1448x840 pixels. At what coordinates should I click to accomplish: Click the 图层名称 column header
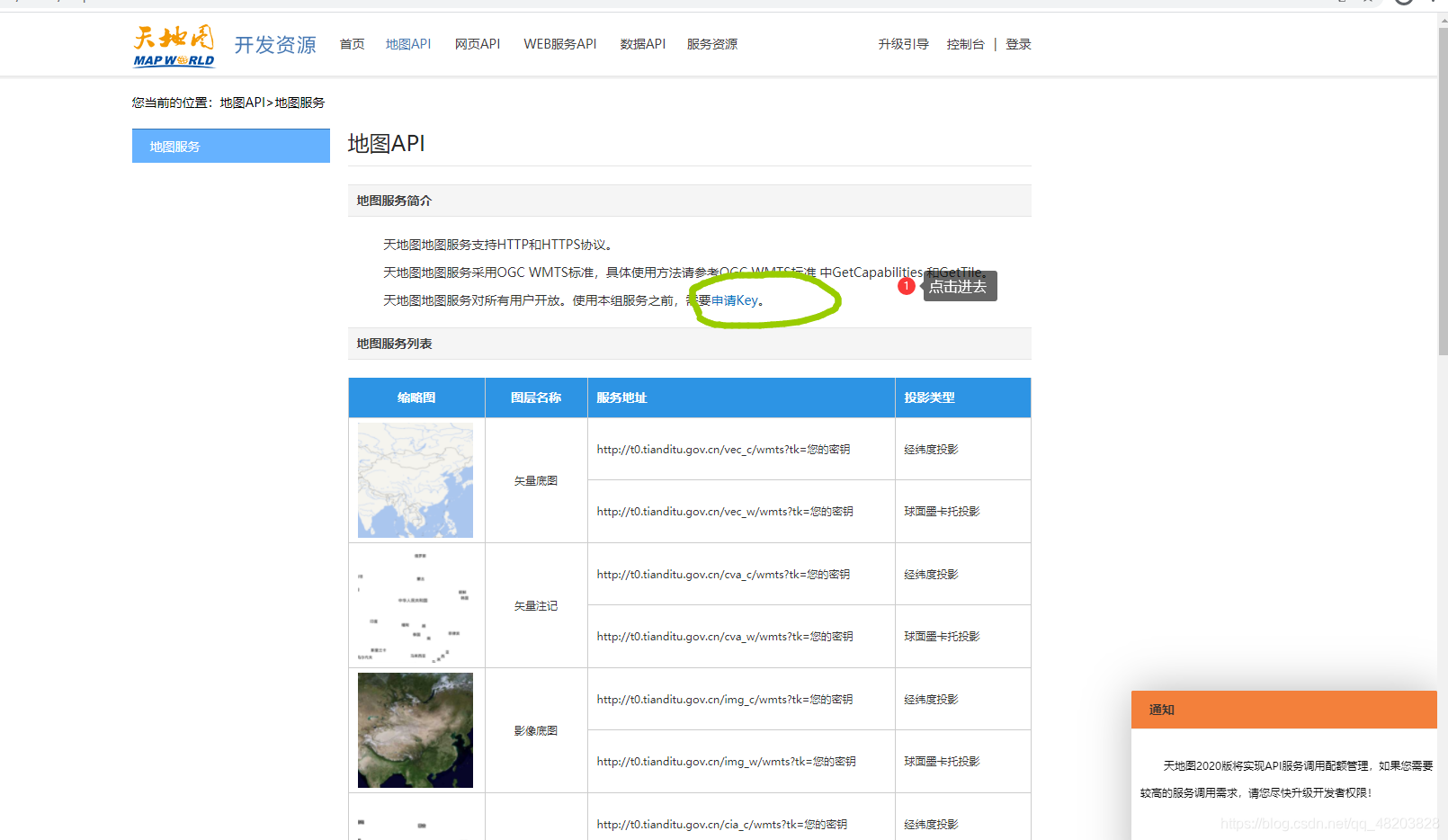536,398
